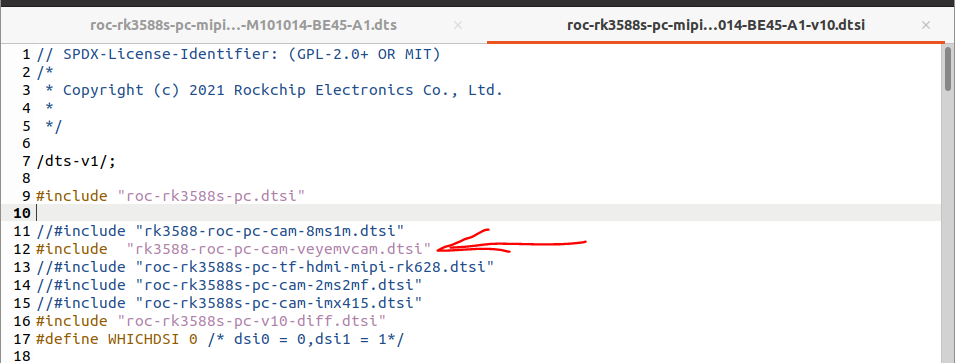Place cursor on empty line 10
The image size is (955, 363).
point(487,213)
